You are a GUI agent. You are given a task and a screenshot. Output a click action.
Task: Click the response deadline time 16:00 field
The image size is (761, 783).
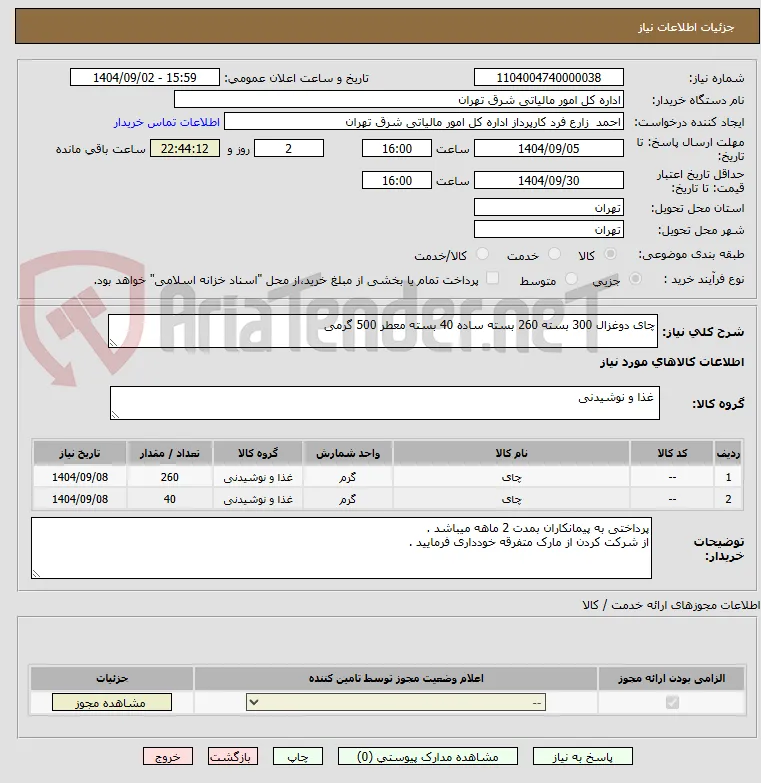pyautogui.click(x=396, y=148)
